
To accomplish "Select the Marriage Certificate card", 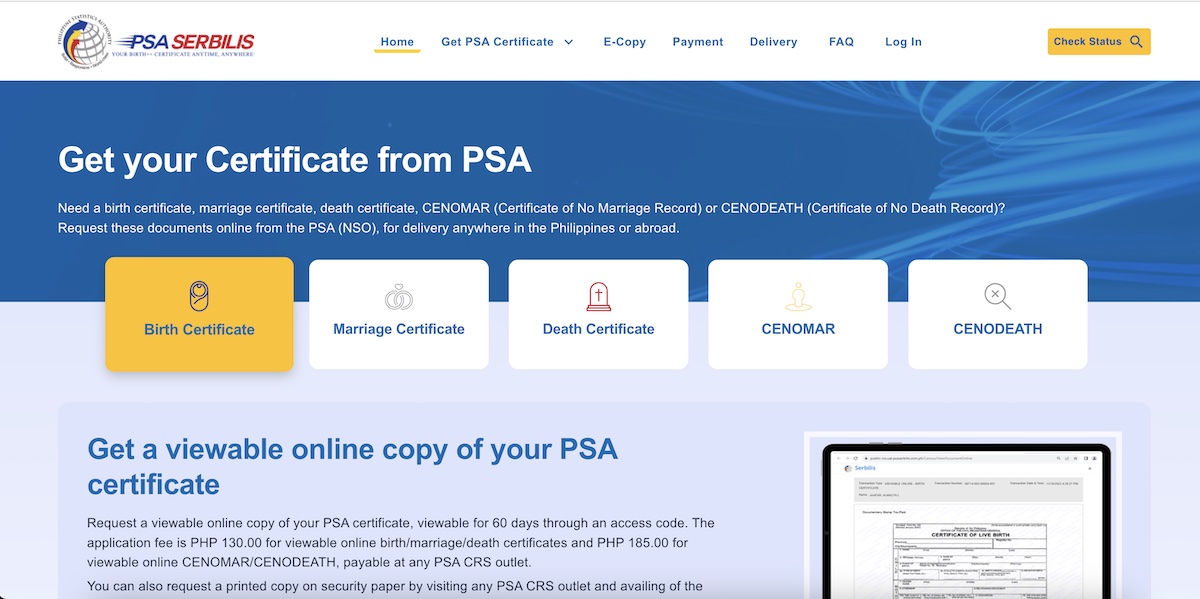I will (399, 314).
